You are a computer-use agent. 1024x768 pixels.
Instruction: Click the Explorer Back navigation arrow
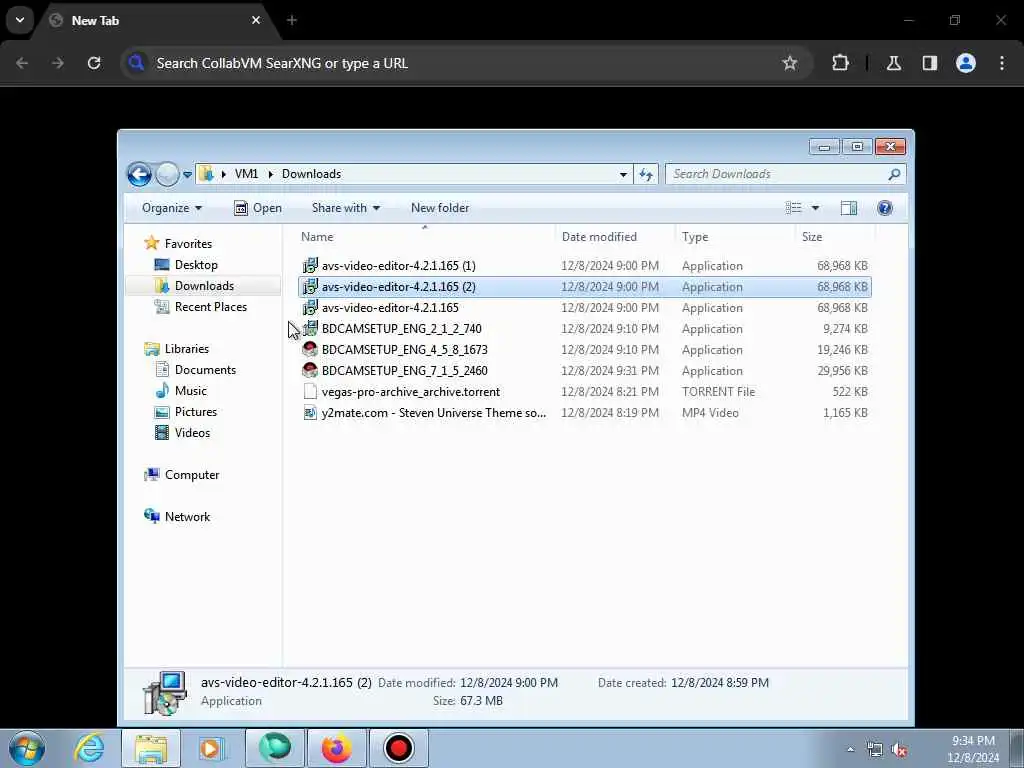[139, 174]
